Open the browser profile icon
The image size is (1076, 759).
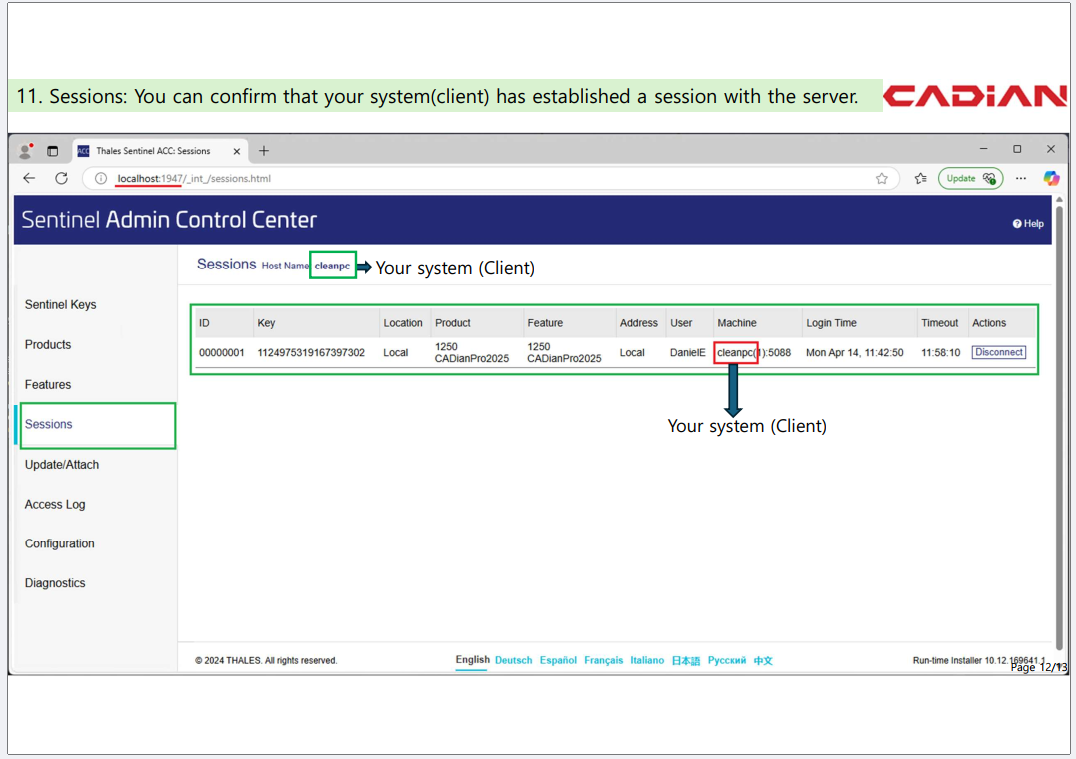tap(27, 151)
